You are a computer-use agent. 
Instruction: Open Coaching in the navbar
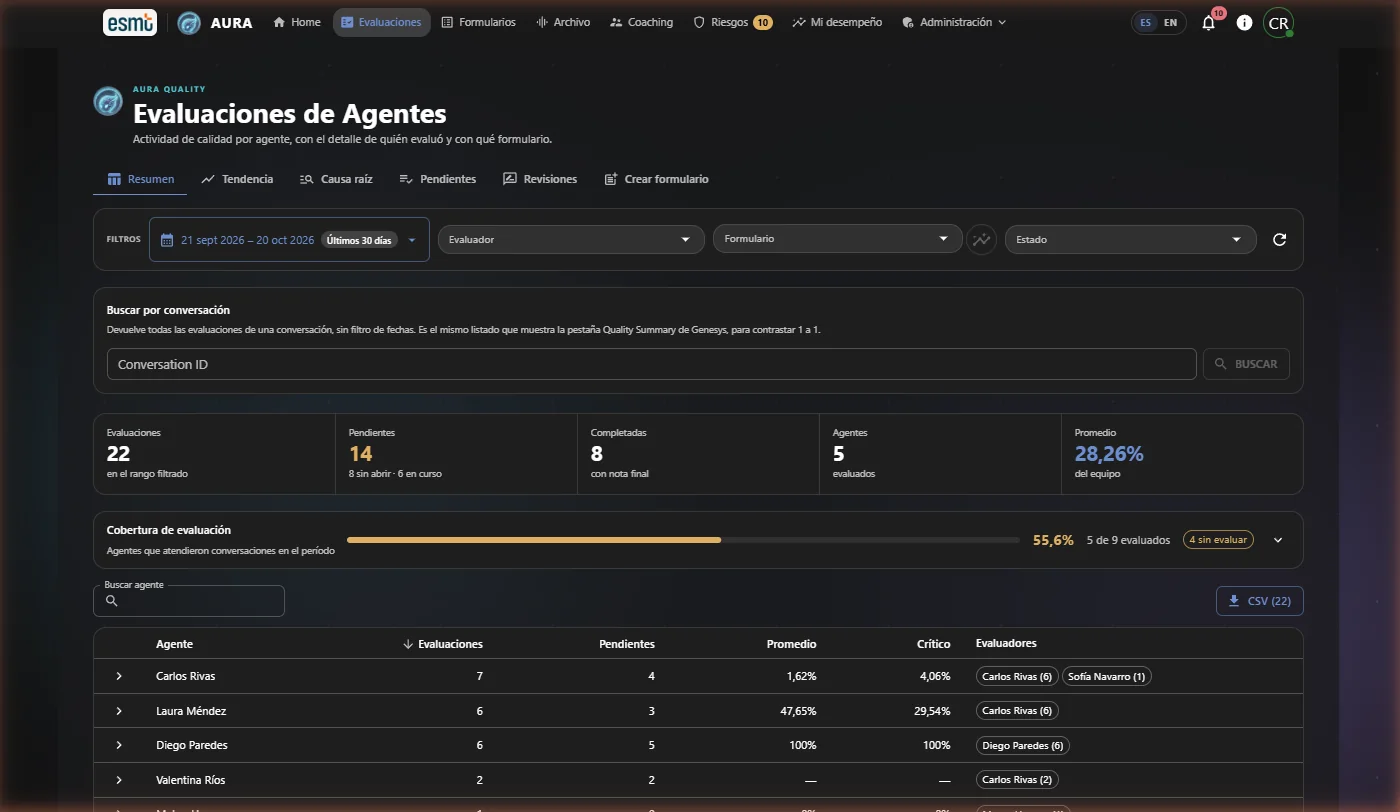tap(641, 22)
